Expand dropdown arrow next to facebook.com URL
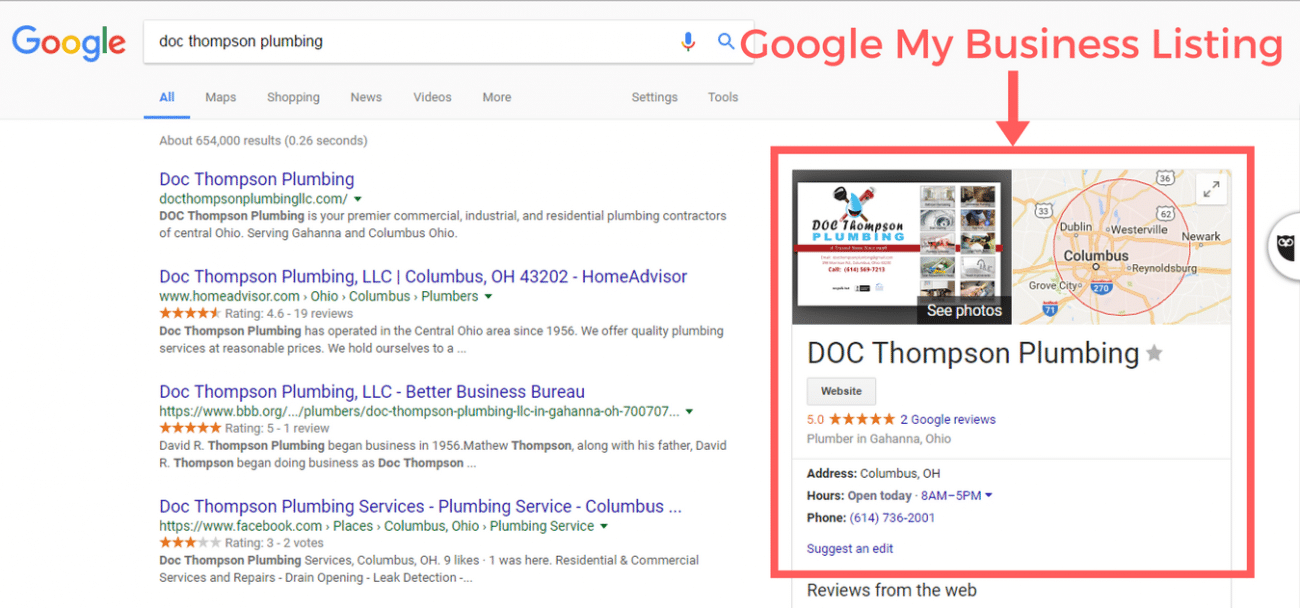 click(x=604, y=527)
